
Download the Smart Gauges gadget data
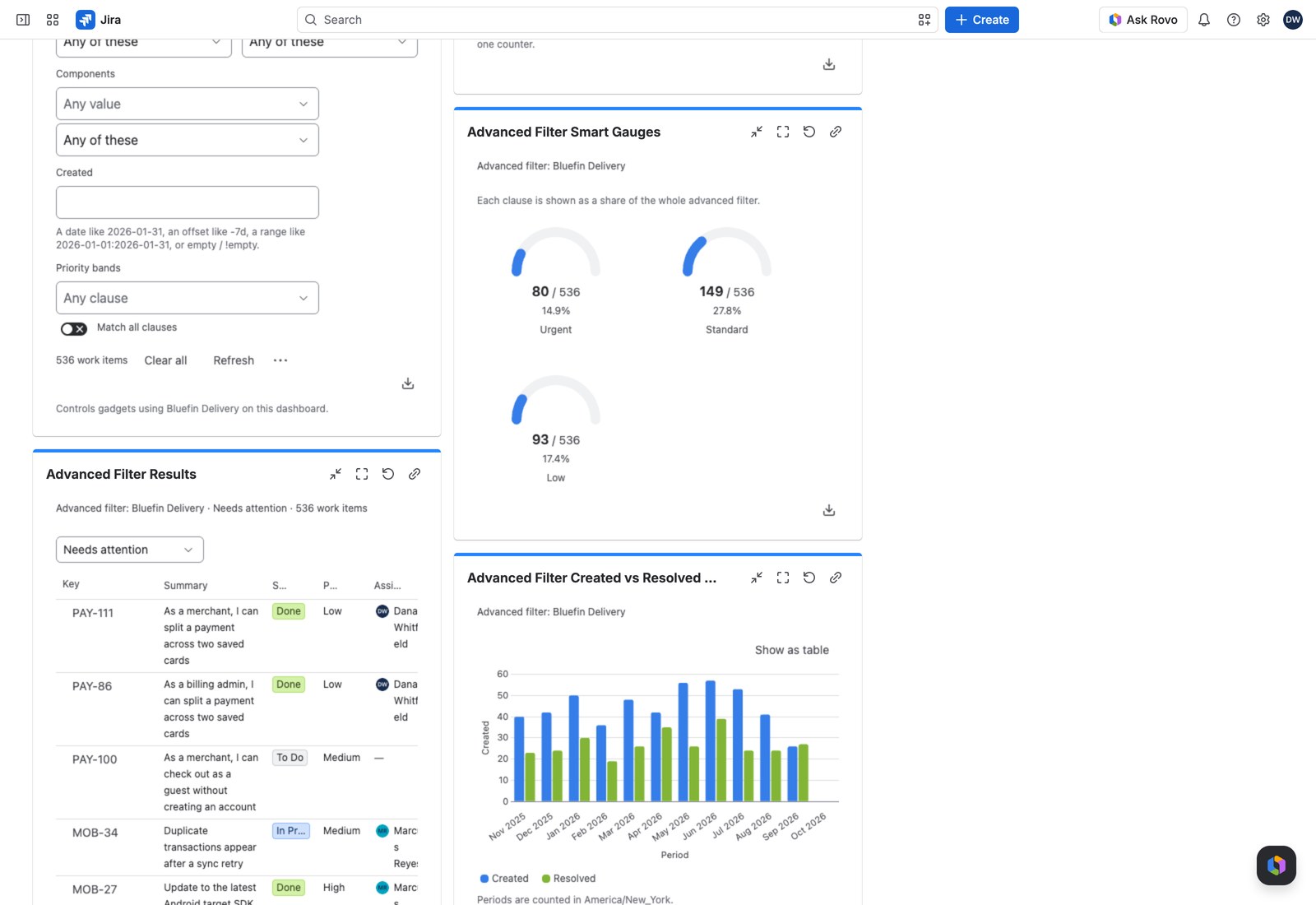click(x=829, y=510)
